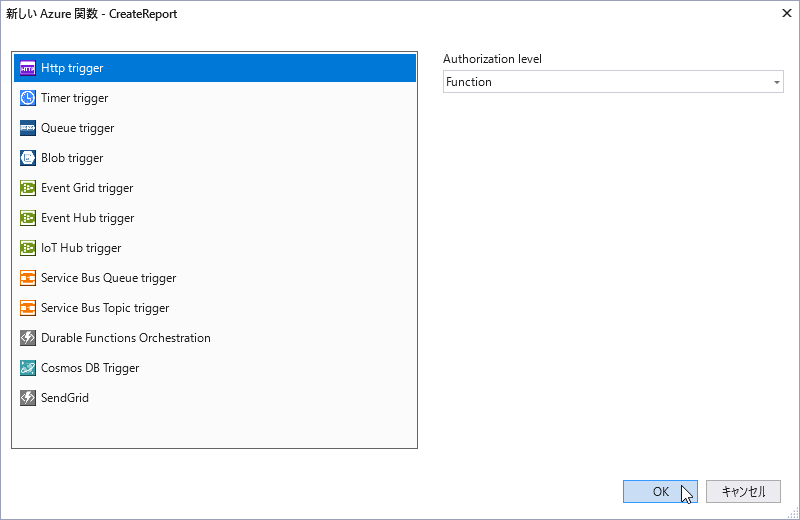800x520 pixels.
Task: Close the 新しい Azure 関数 dialog
Action: click(x=787, y=13)
